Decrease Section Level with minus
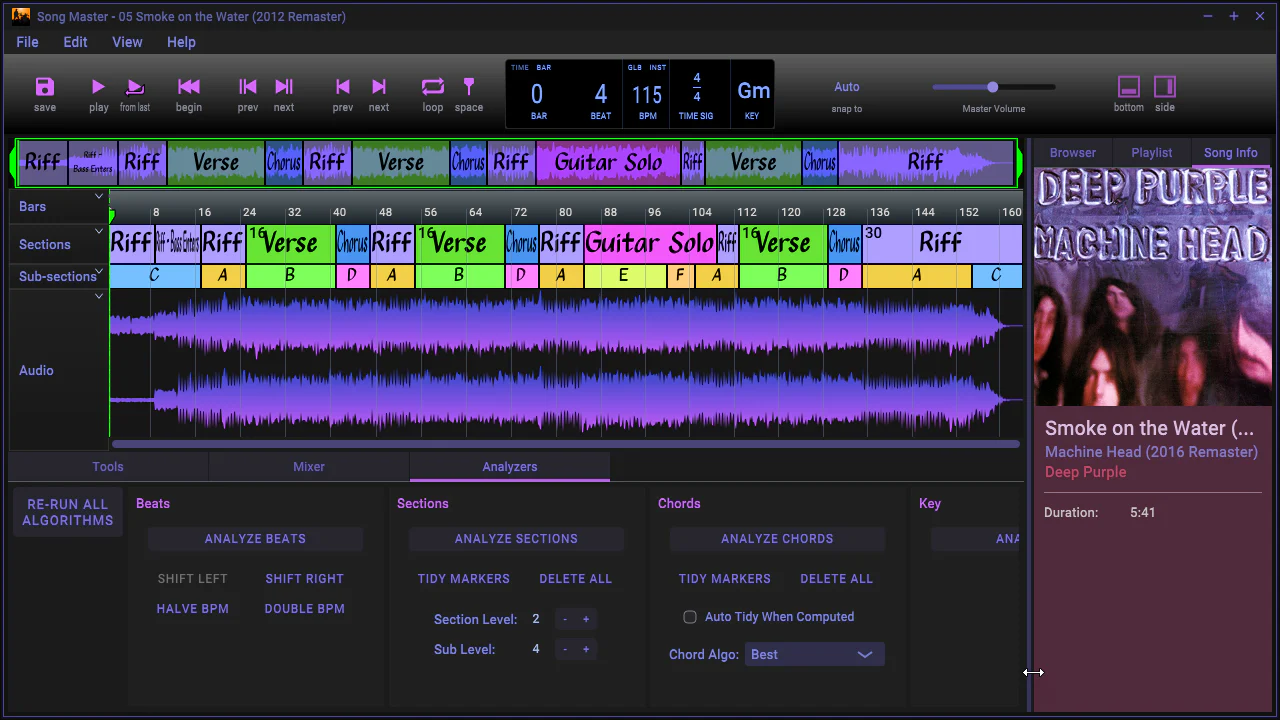Screen dimensions: 1280x720 tap(565, 620)
